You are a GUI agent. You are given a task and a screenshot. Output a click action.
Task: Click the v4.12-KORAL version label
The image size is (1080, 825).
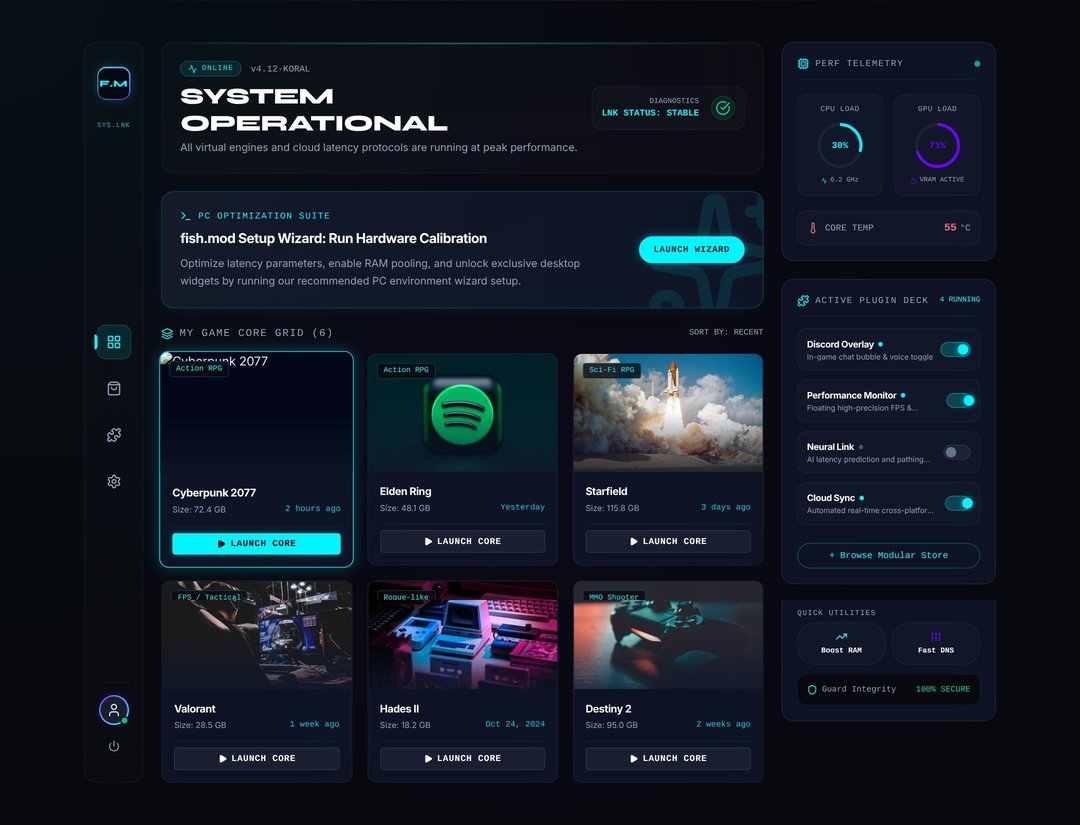coord(280,69)
